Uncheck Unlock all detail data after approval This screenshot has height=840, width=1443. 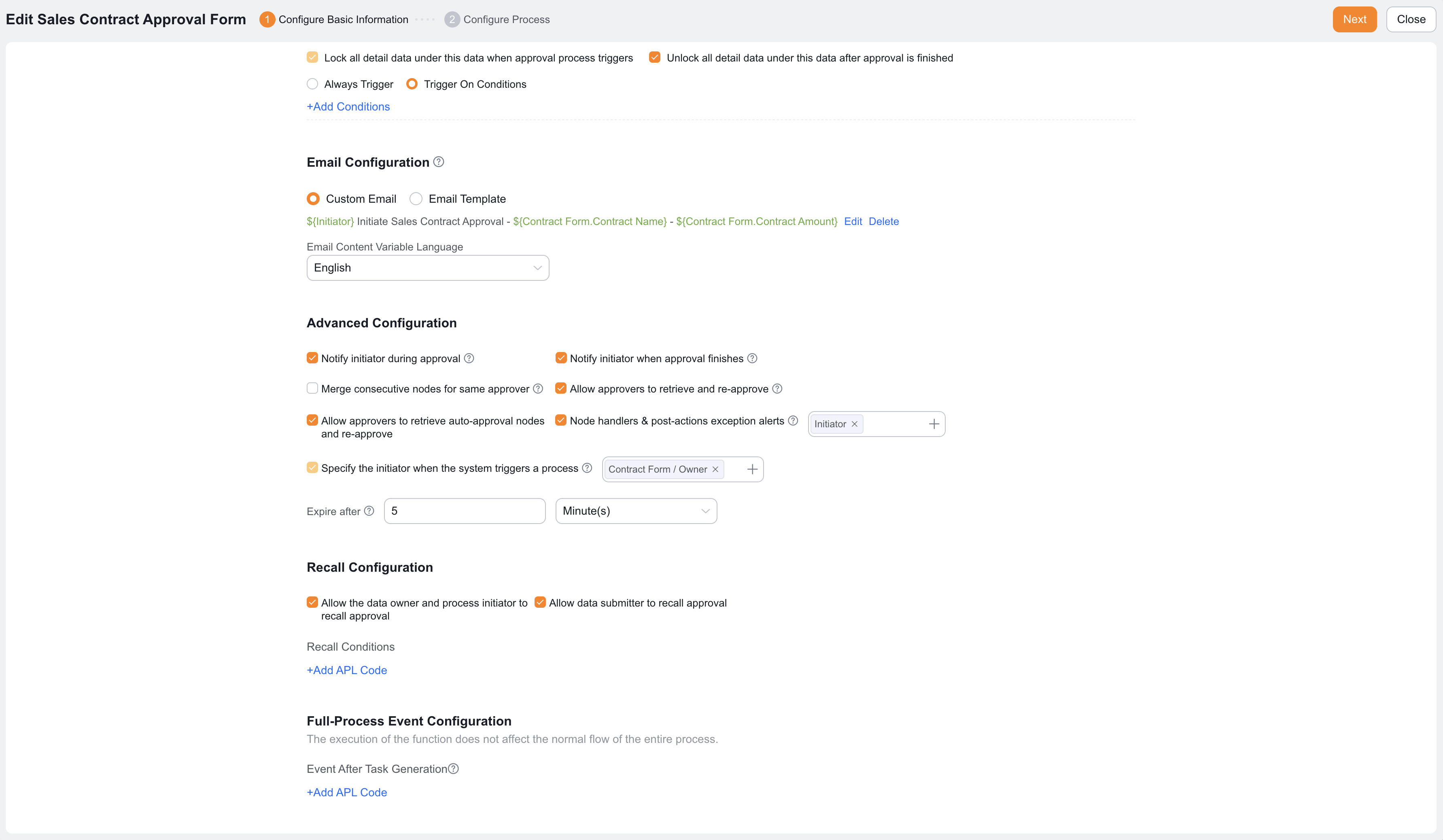point(654,57)
